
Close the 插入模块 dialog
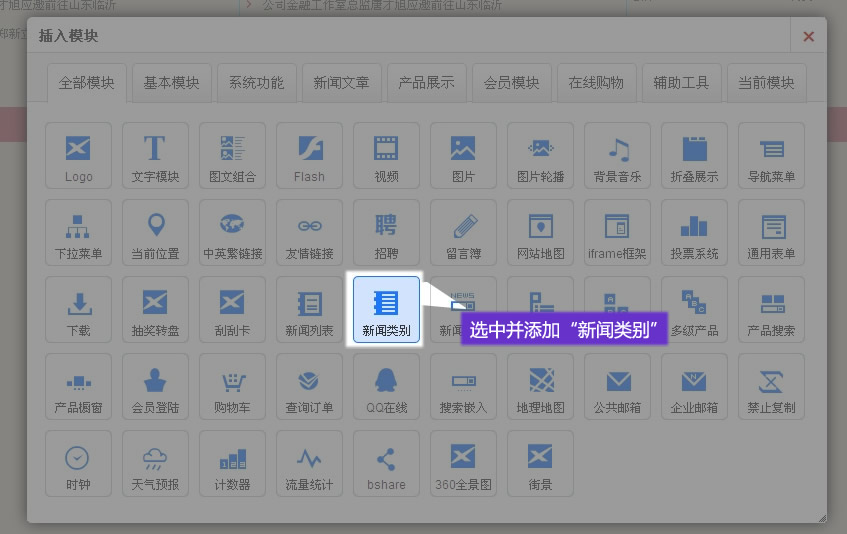point(808,37)
